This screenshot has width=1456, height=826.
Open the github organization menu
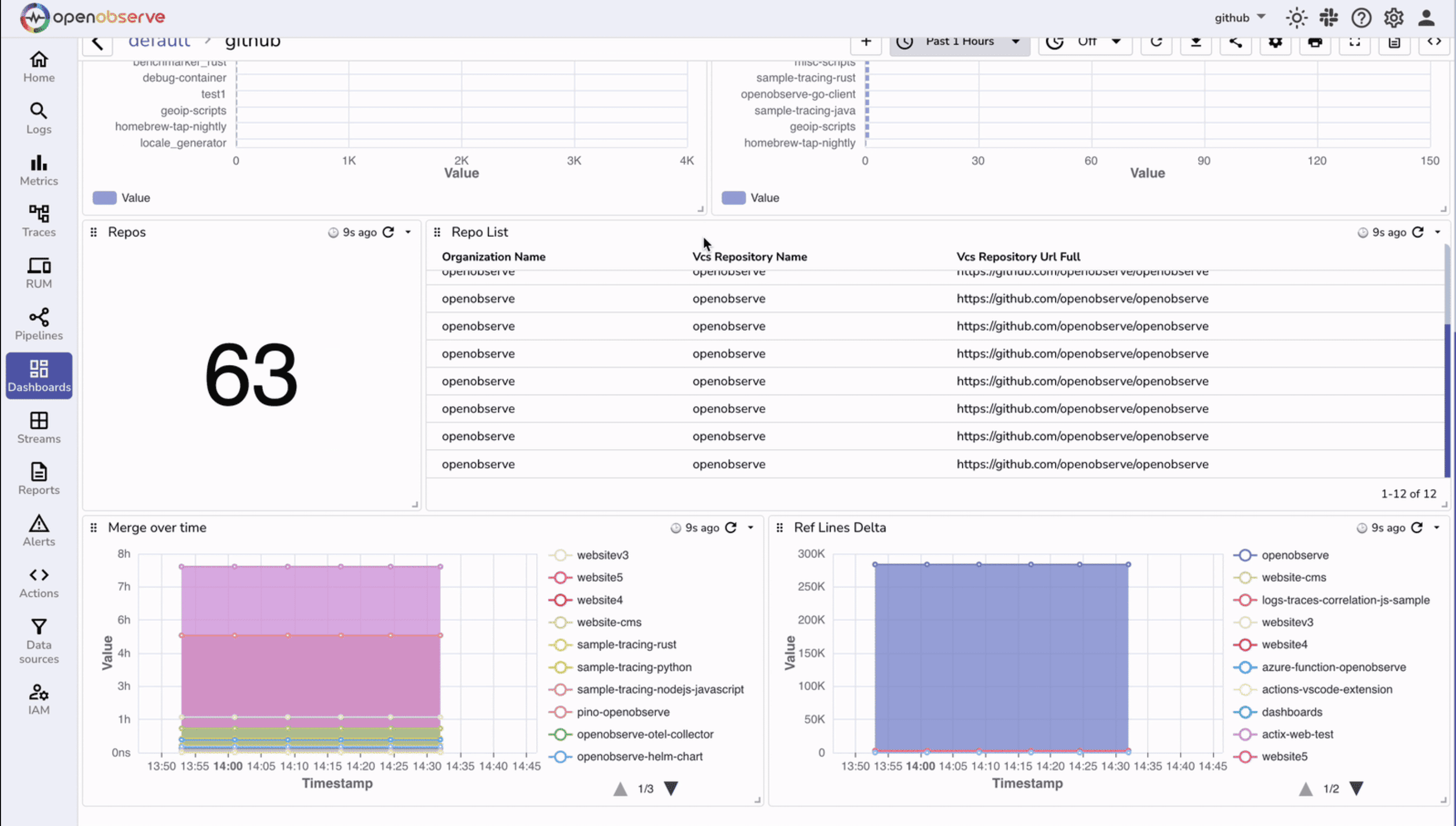(x=1240, y=18)
